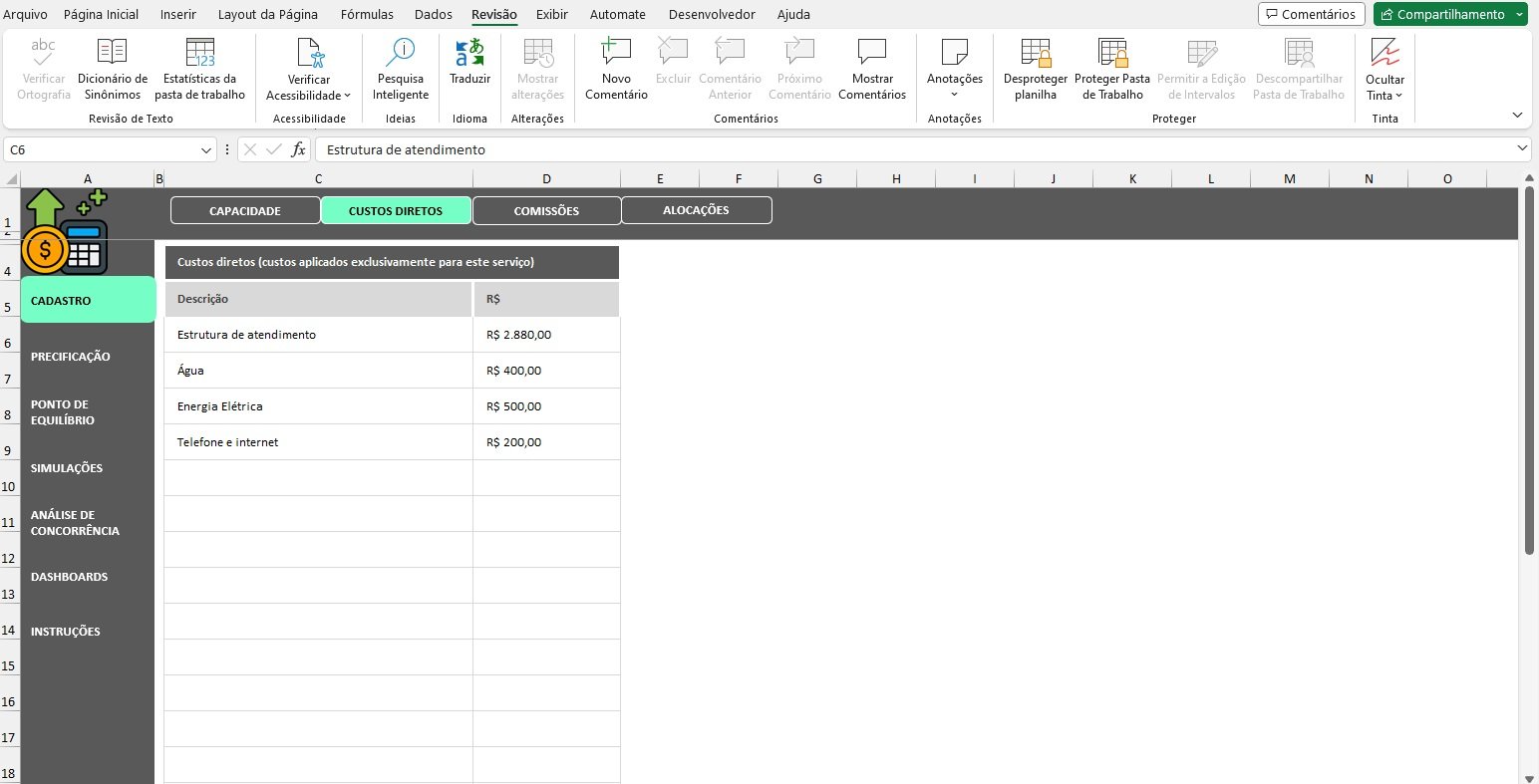Click Mostrar Comentários icon
This screenshot has width=1539, height=784.
[x=871, y=69]
